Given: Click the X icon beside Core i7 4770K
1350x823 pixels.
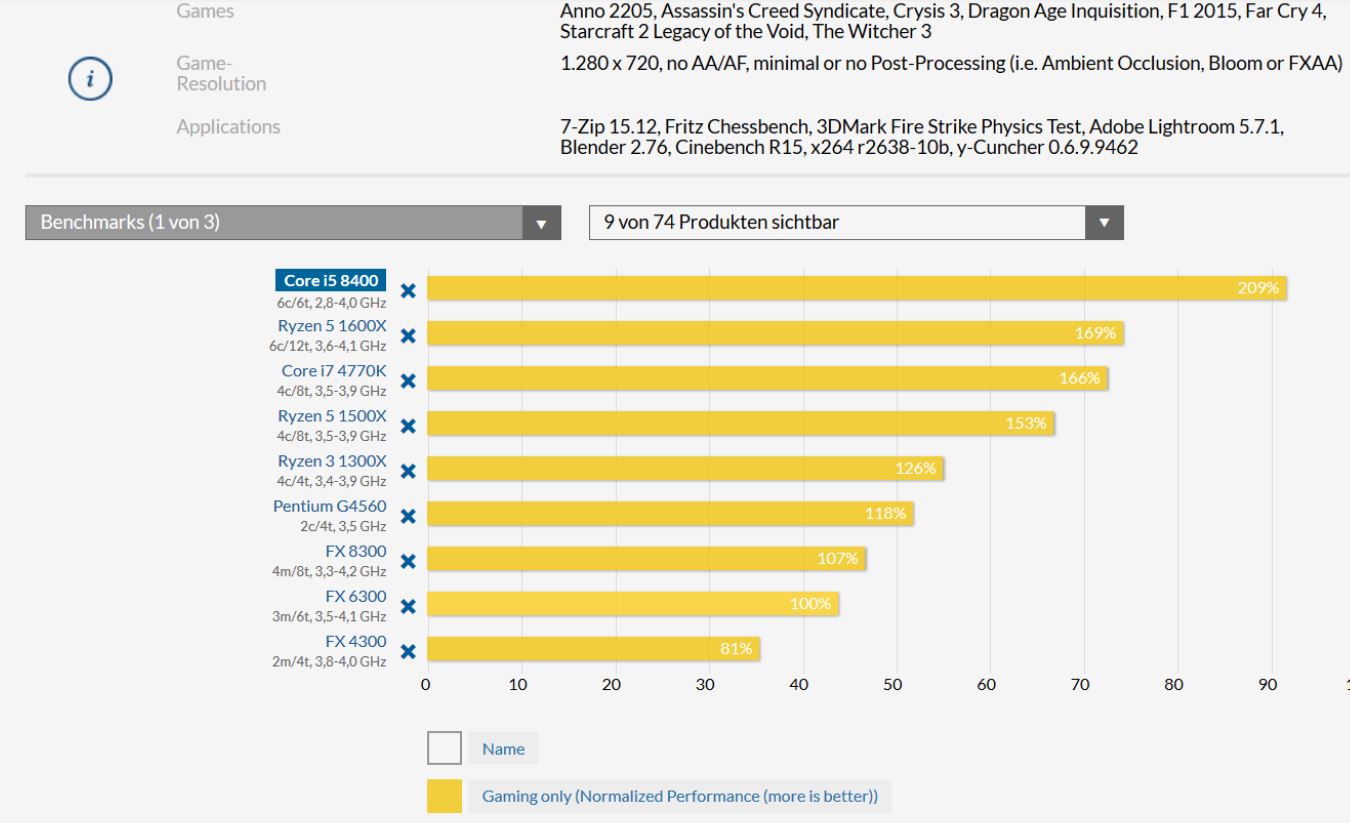Looking at the screenshot, I should 407,381.
